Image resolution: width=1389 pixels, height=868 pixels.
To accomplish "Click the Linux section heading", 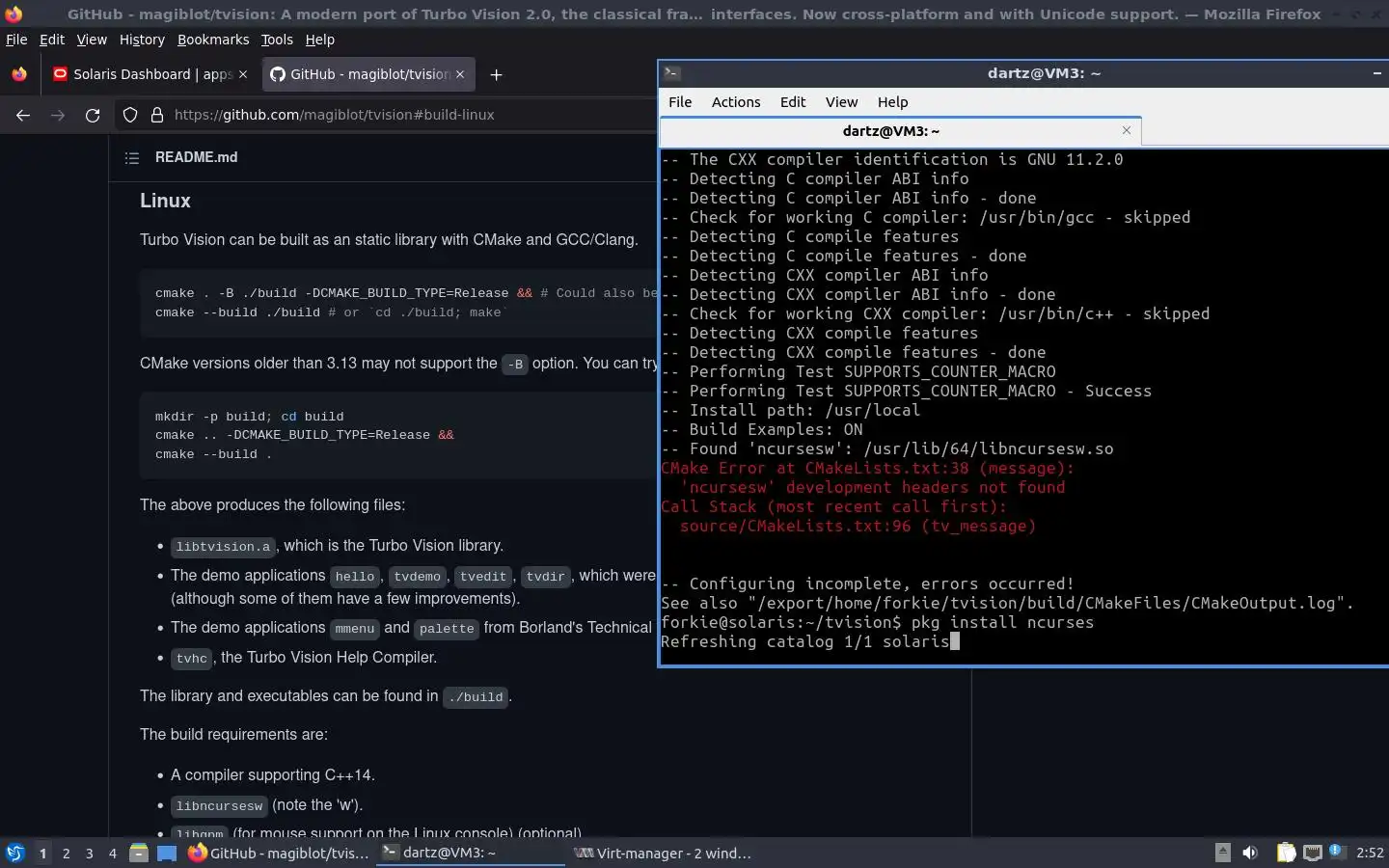I will 165,201.
